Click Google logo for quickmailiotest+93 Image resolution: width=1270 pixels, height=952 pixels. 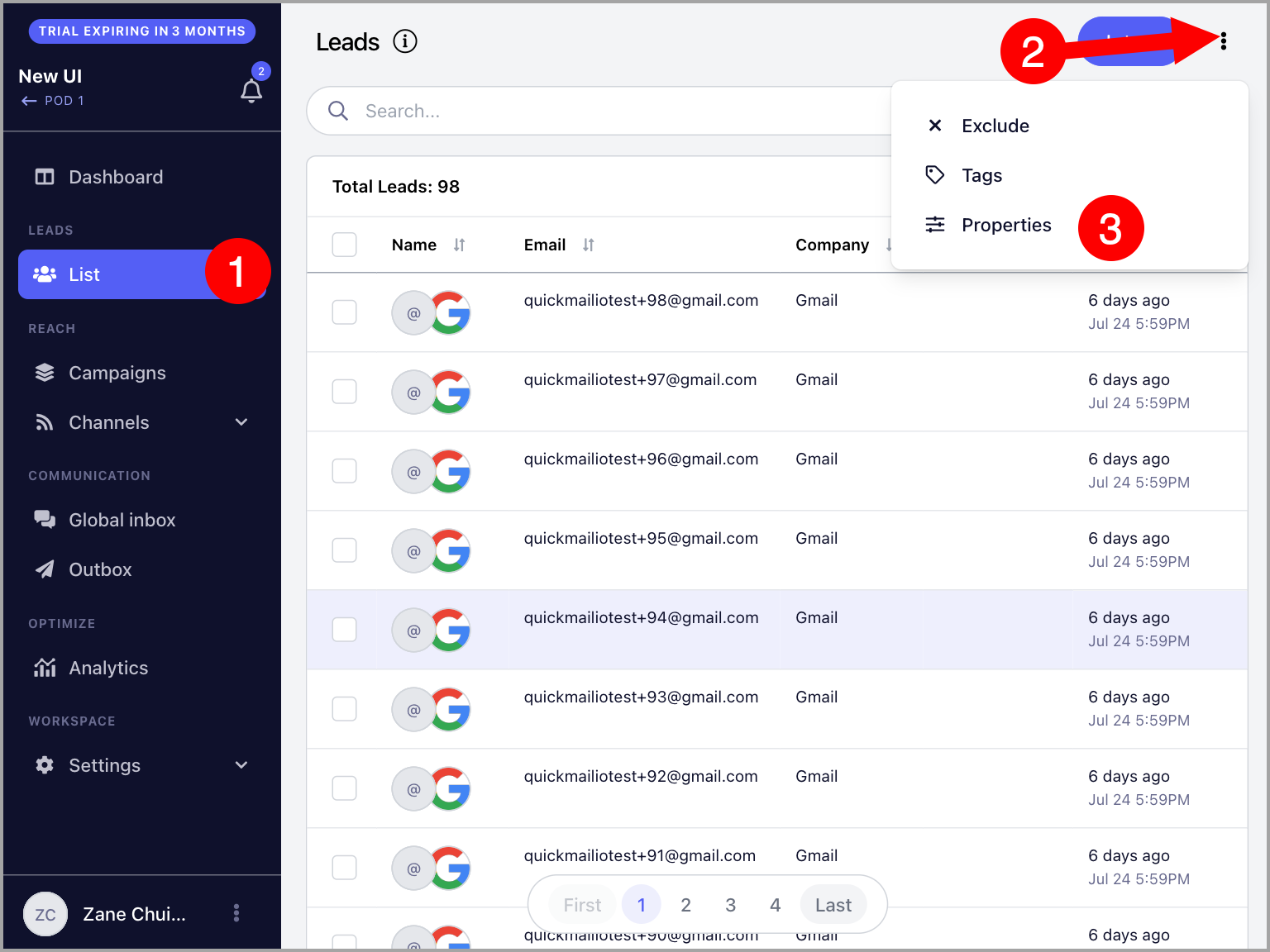point(451,709)
